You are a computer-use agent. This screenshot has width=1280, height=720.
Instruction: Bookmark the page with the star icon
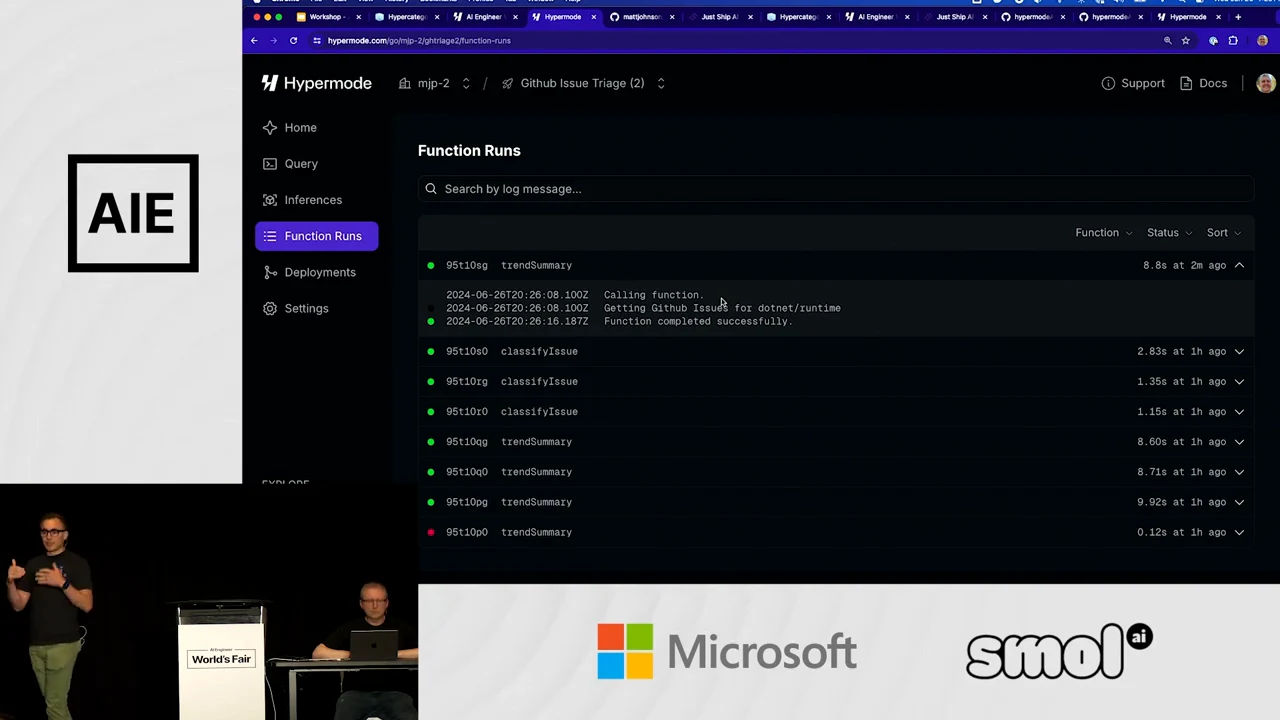pos(1186,41)
